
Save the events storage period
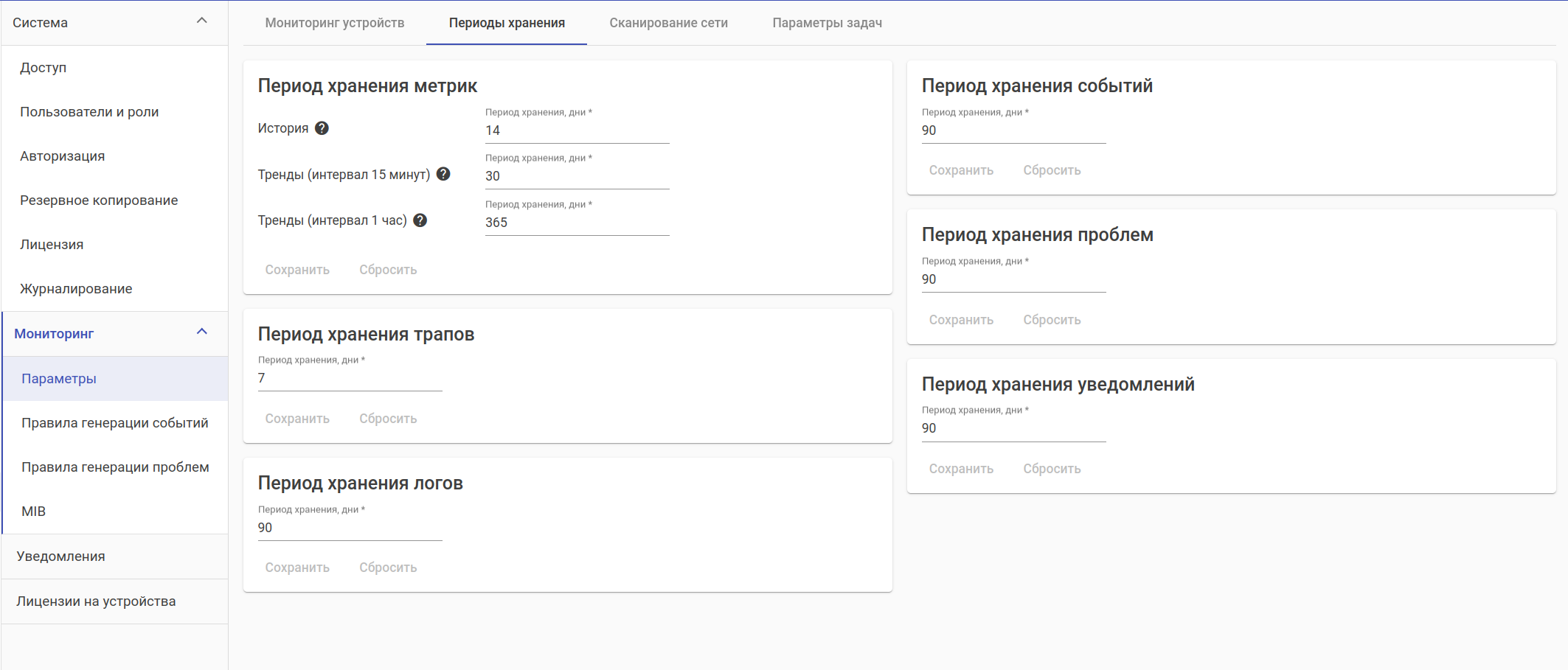961,170
